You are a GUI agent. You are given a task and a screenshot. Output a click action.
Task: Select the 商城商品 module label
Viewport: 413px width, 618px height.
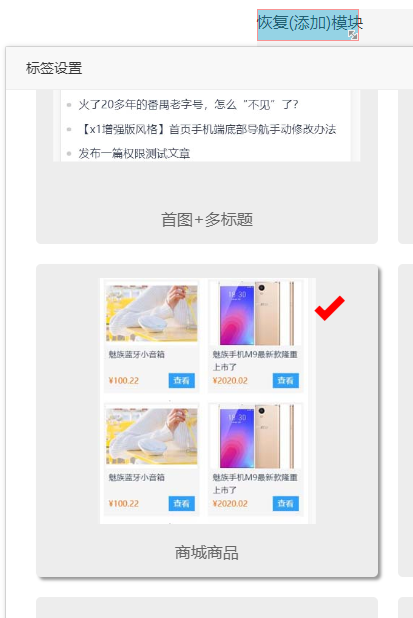pos(207,553)
